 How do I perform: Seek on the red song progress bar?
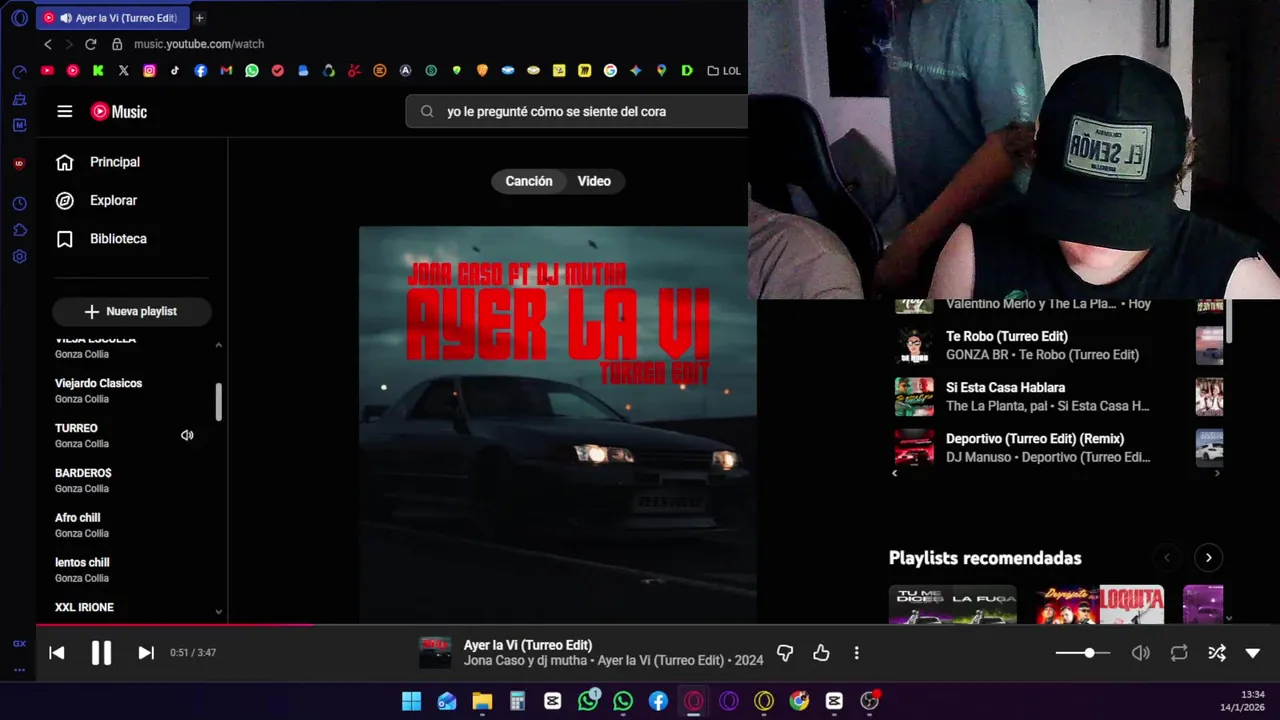(x=658, y=625)
